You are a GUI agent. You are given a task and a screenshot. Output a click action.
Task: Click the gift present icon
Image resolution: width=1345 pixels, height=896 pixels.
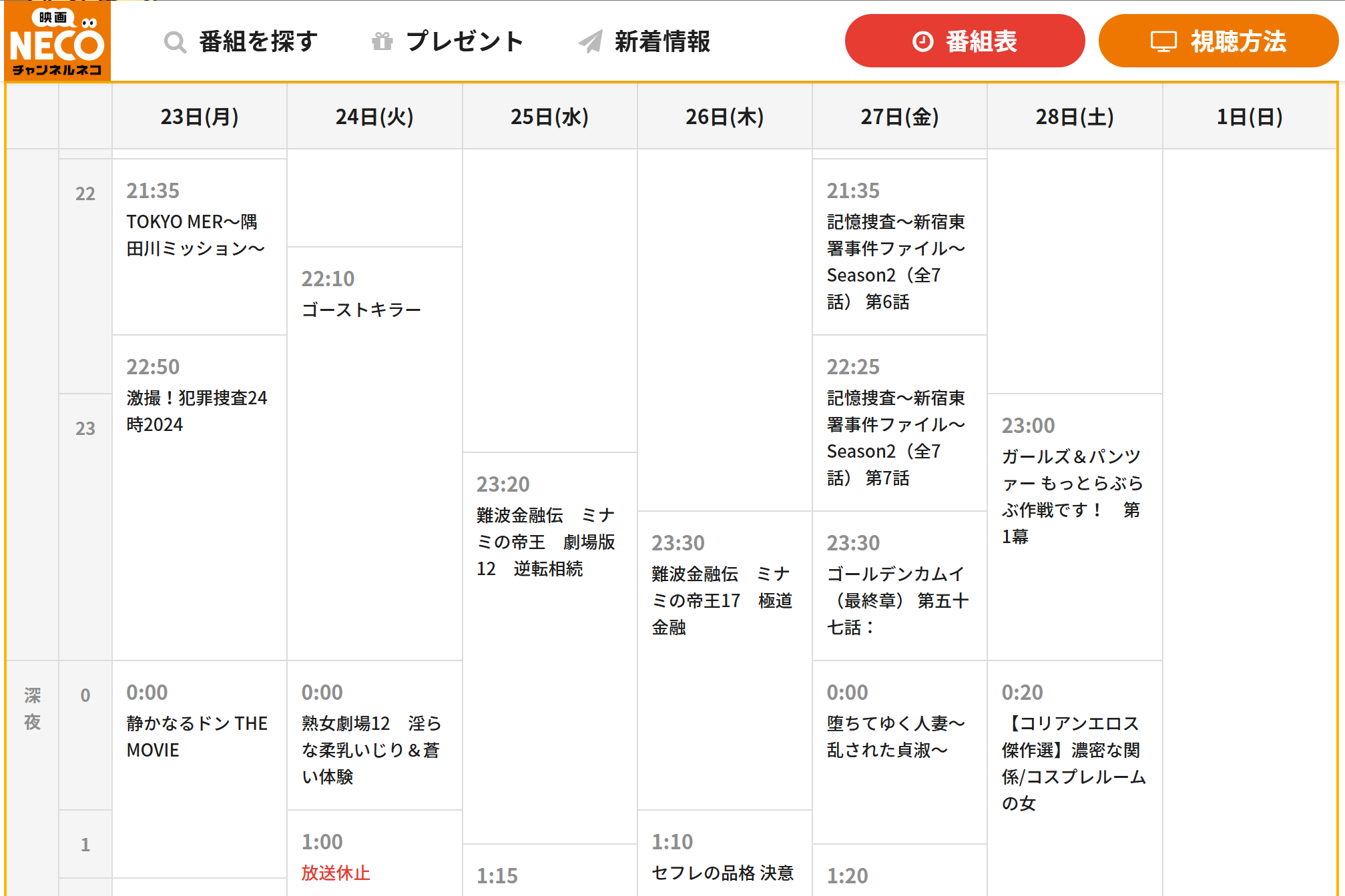(382, 42)
